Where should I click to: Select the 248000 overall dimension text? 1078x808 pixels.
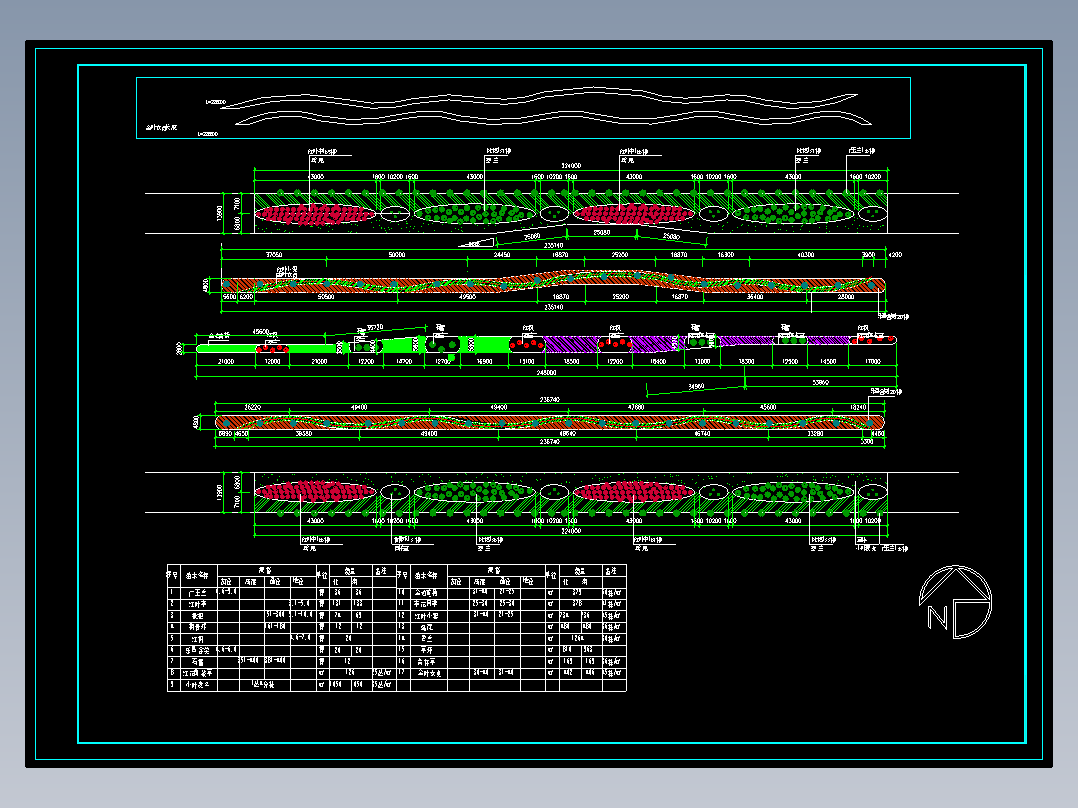[546, 373]
